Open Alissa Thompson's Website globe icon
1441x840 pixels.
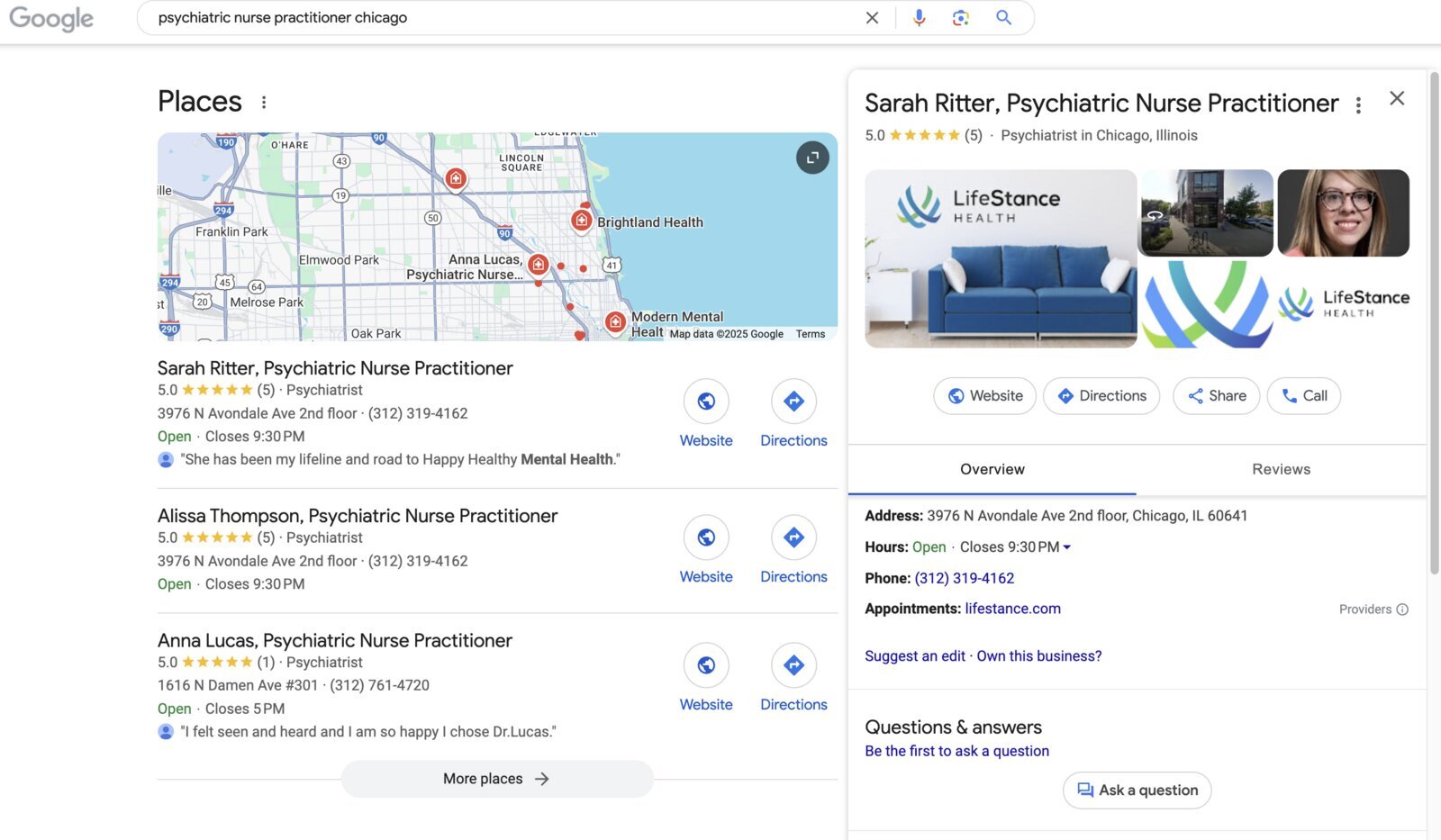706,537
